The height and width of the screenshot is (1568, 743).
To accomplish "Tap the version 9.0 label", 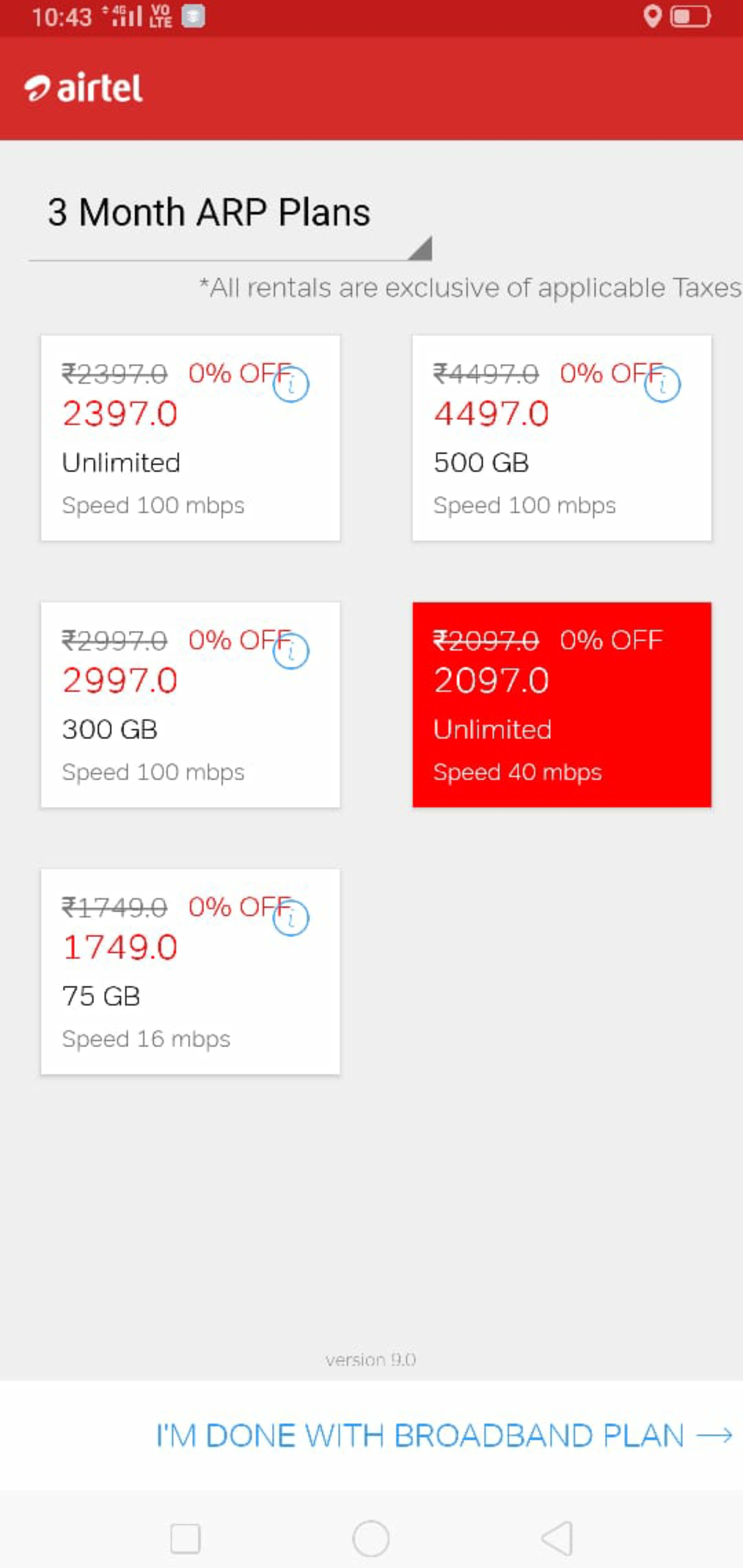I will point(370,1360).
